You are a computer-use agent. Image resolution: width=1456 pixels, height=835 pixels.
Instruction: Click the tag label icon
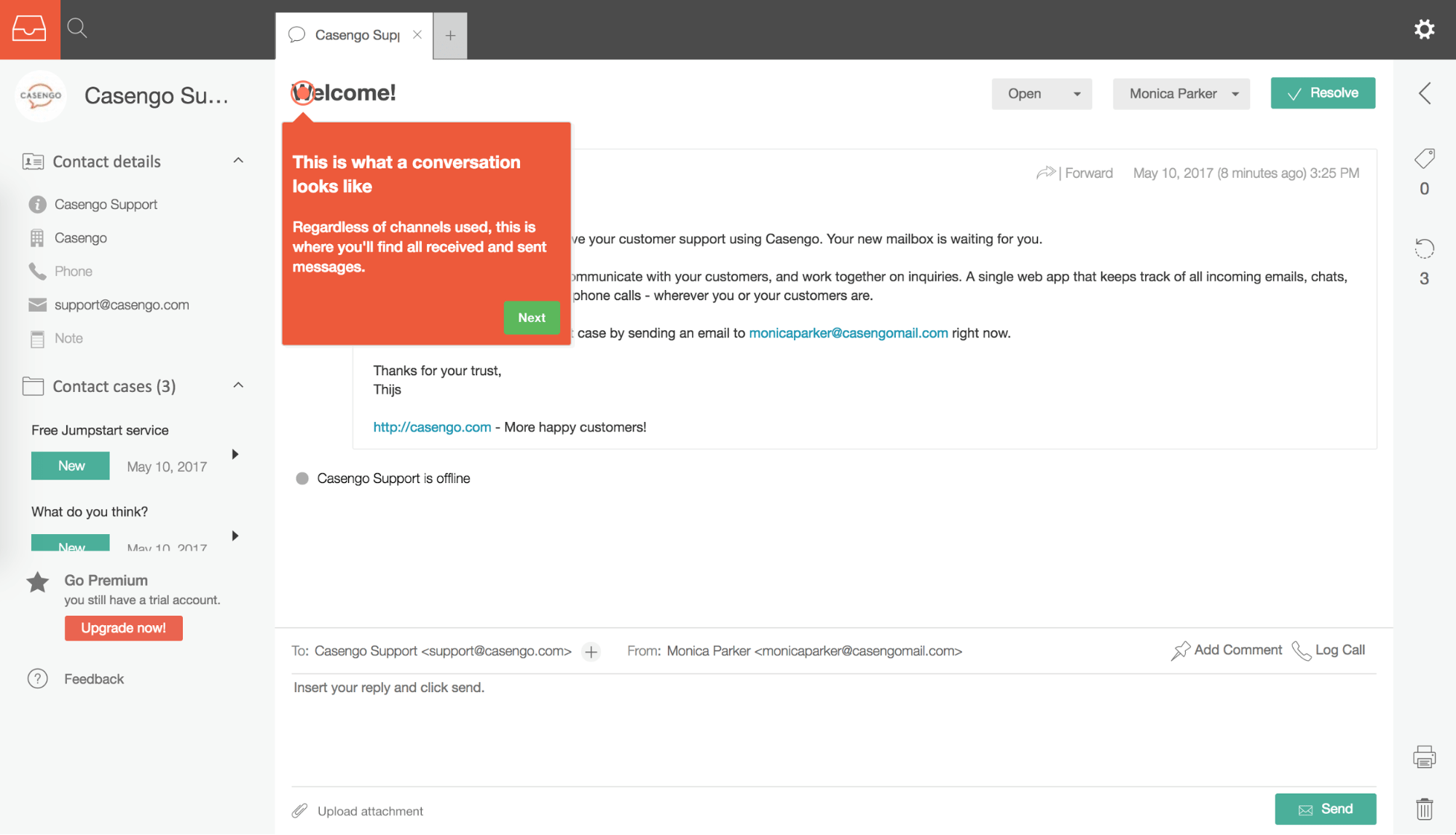pyautogui.click(x=1425, y=158)
